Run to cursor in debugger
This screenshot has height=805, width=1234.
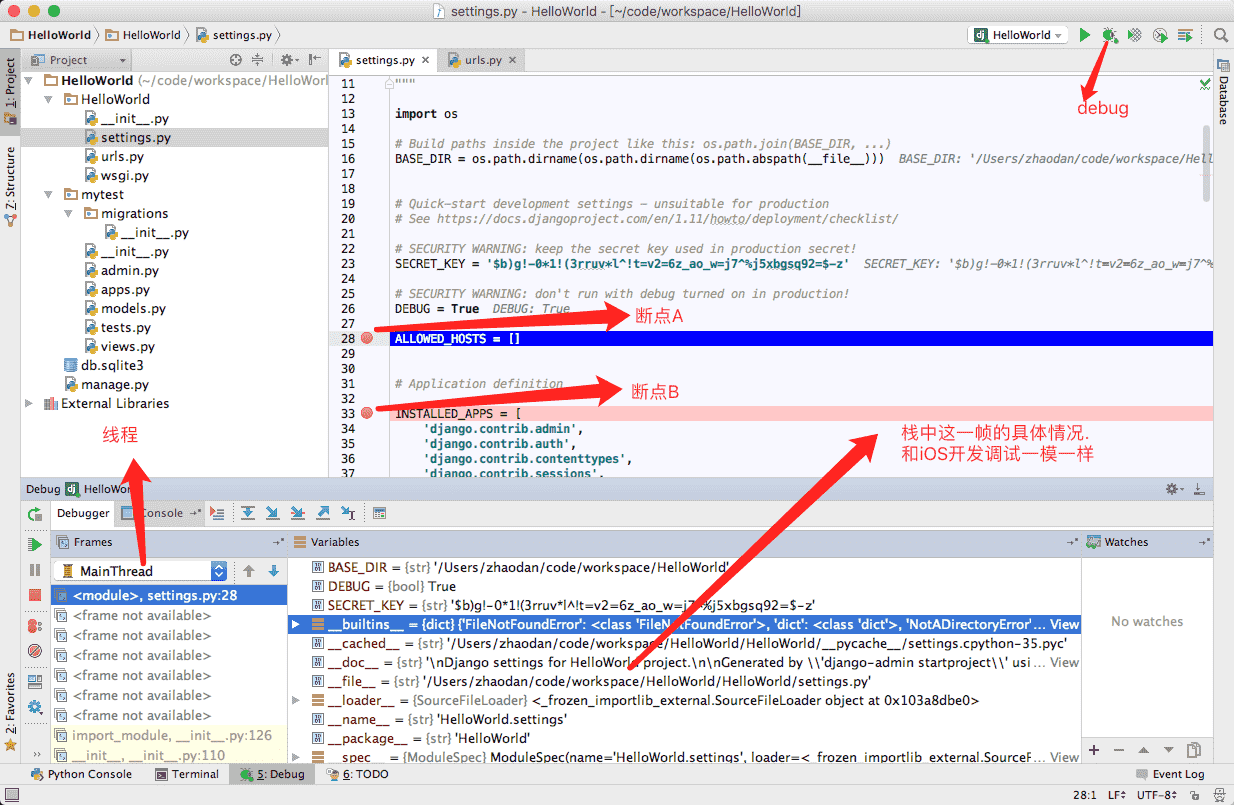coord(348,513)
